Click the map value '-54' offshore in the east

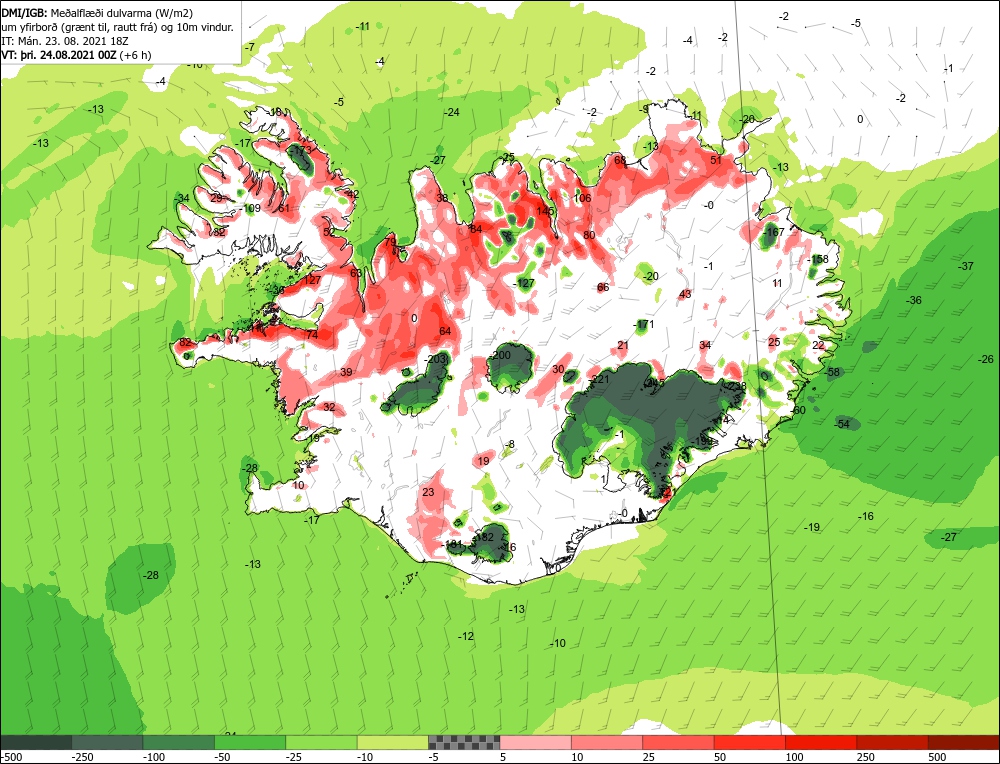(842, 424)
